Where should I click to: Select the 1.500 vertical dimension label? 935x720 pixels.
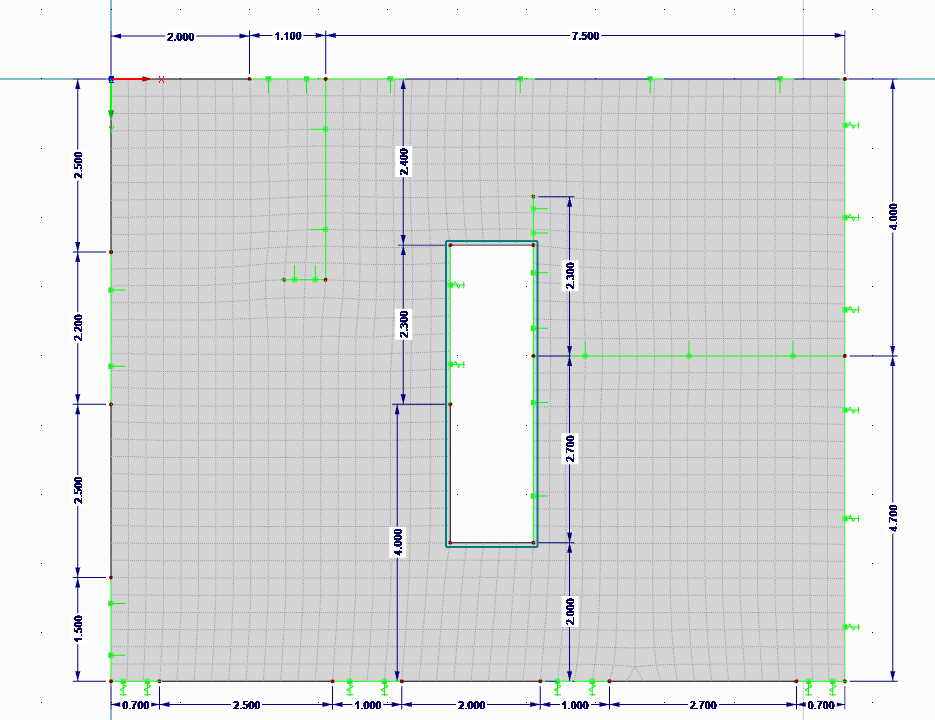78,629
